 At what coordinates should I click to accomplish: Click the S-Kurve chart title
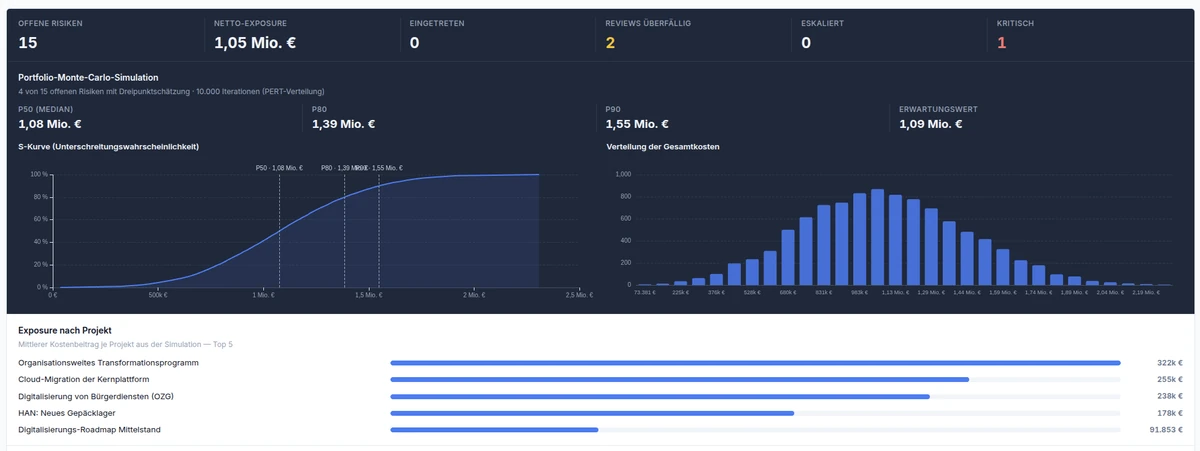(108, 147)
